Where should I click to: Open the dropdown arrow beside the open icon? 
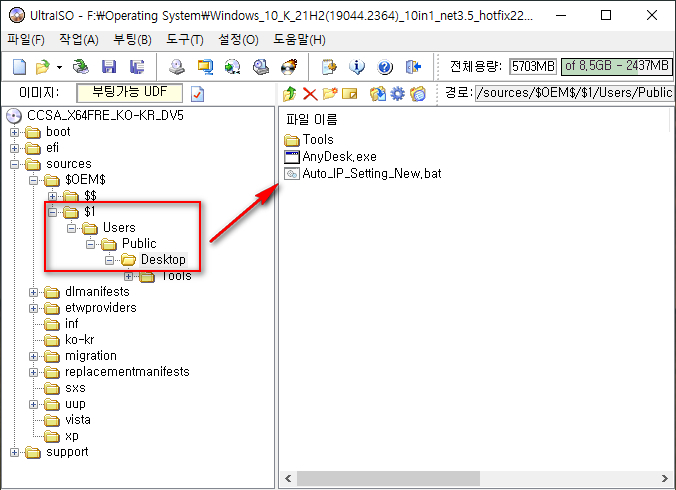59,67
